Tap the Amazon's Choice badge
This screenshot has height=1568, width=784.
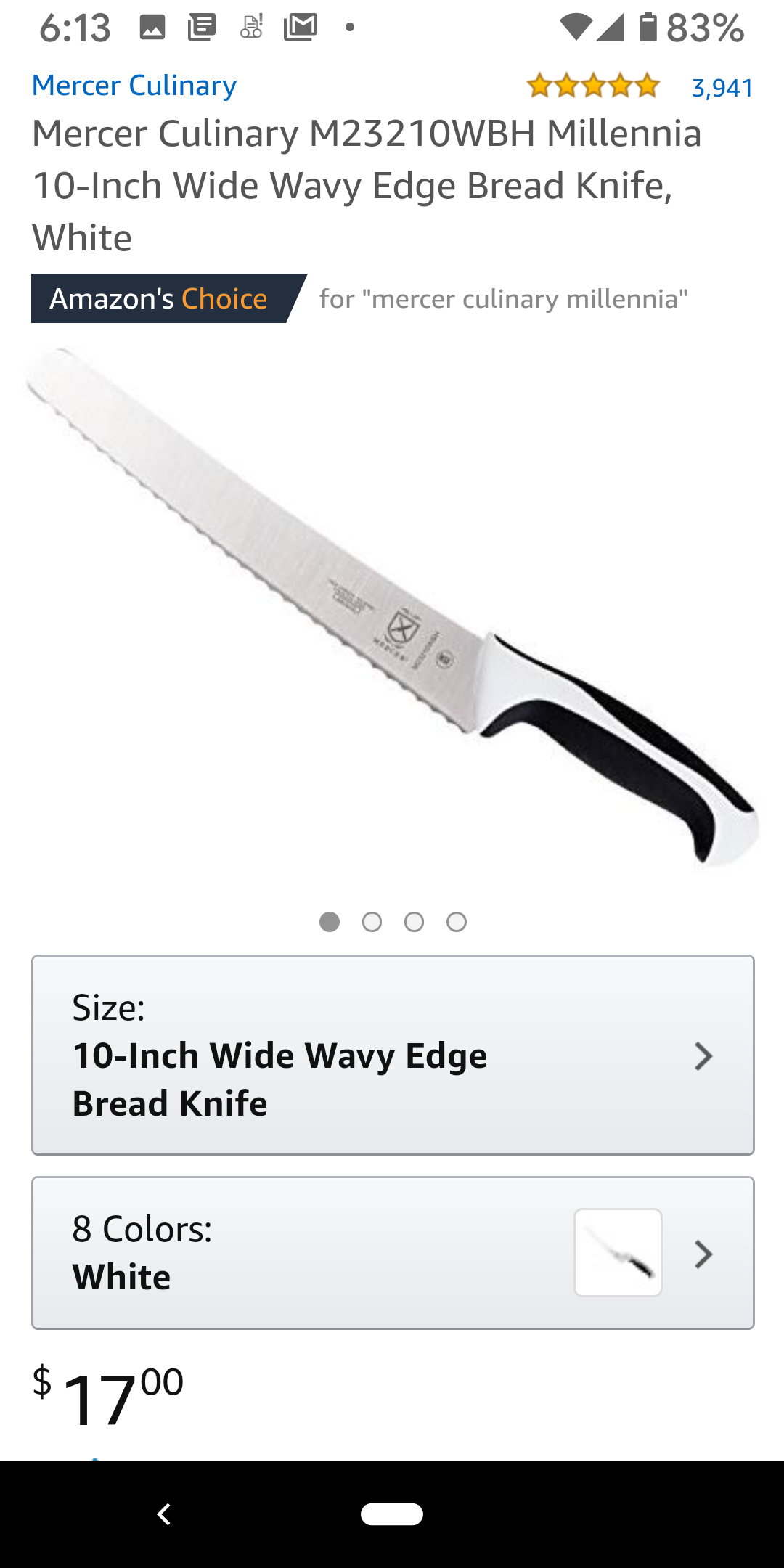(x=168, y=298)
